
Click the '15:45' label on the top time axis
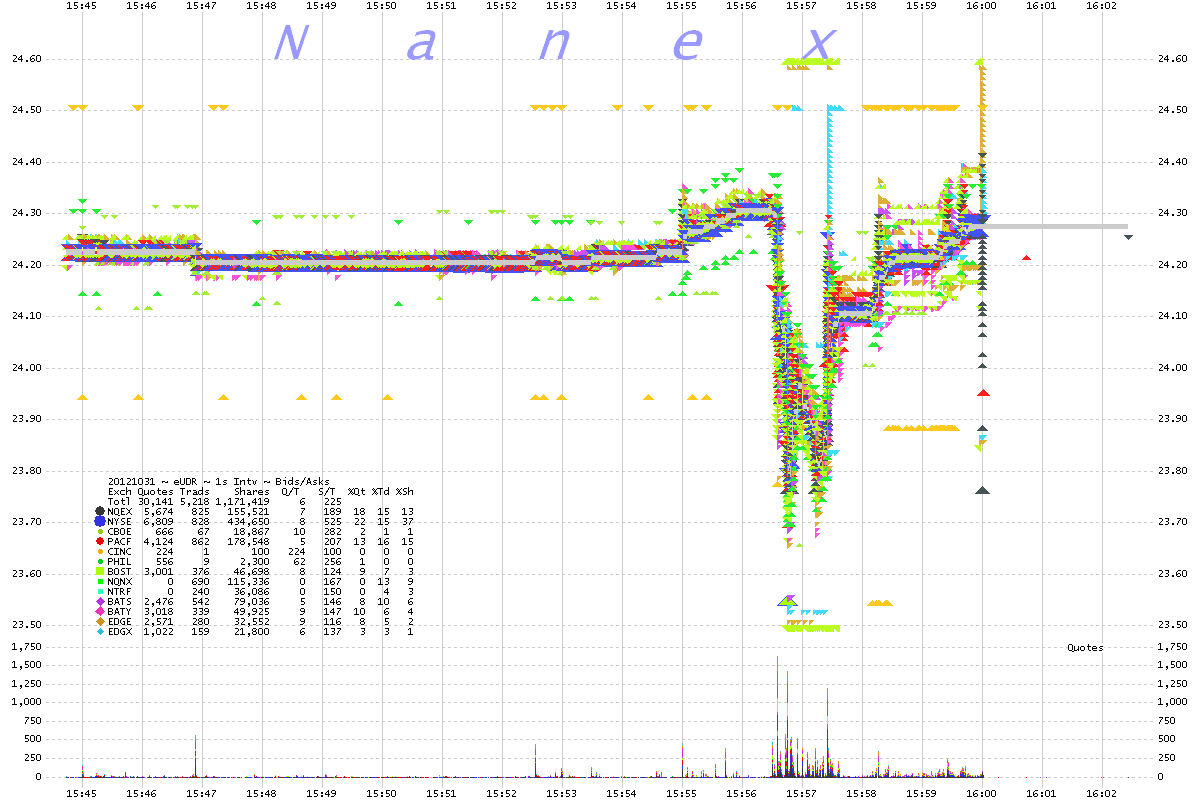tap(81, 6)
